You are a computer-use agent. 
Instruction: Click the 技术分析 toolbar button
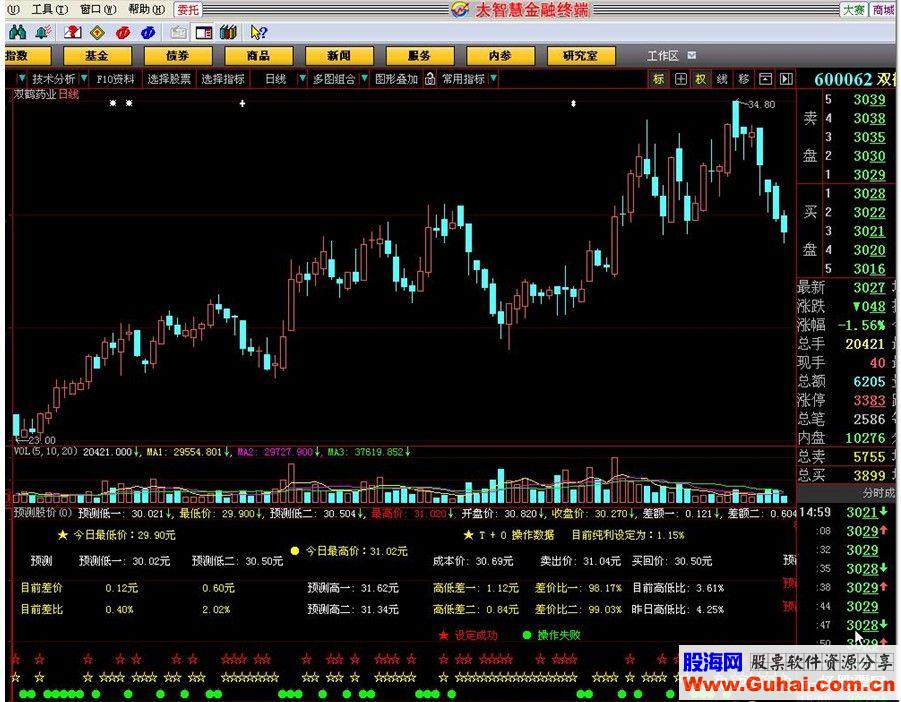pyautogui.click(x=53, y=79)
